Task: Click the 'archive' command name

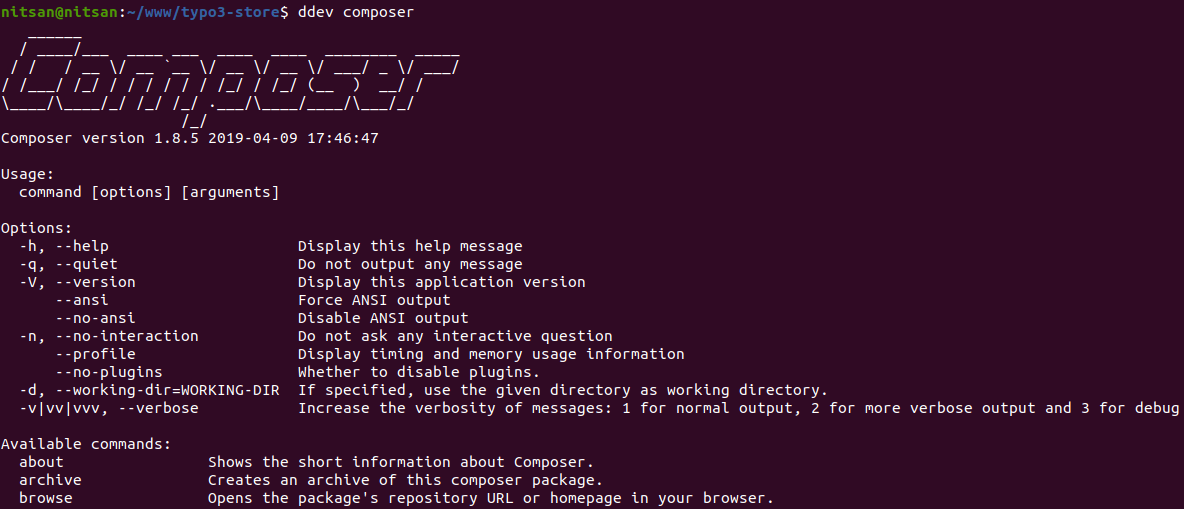Action: [x=50, y=480]
